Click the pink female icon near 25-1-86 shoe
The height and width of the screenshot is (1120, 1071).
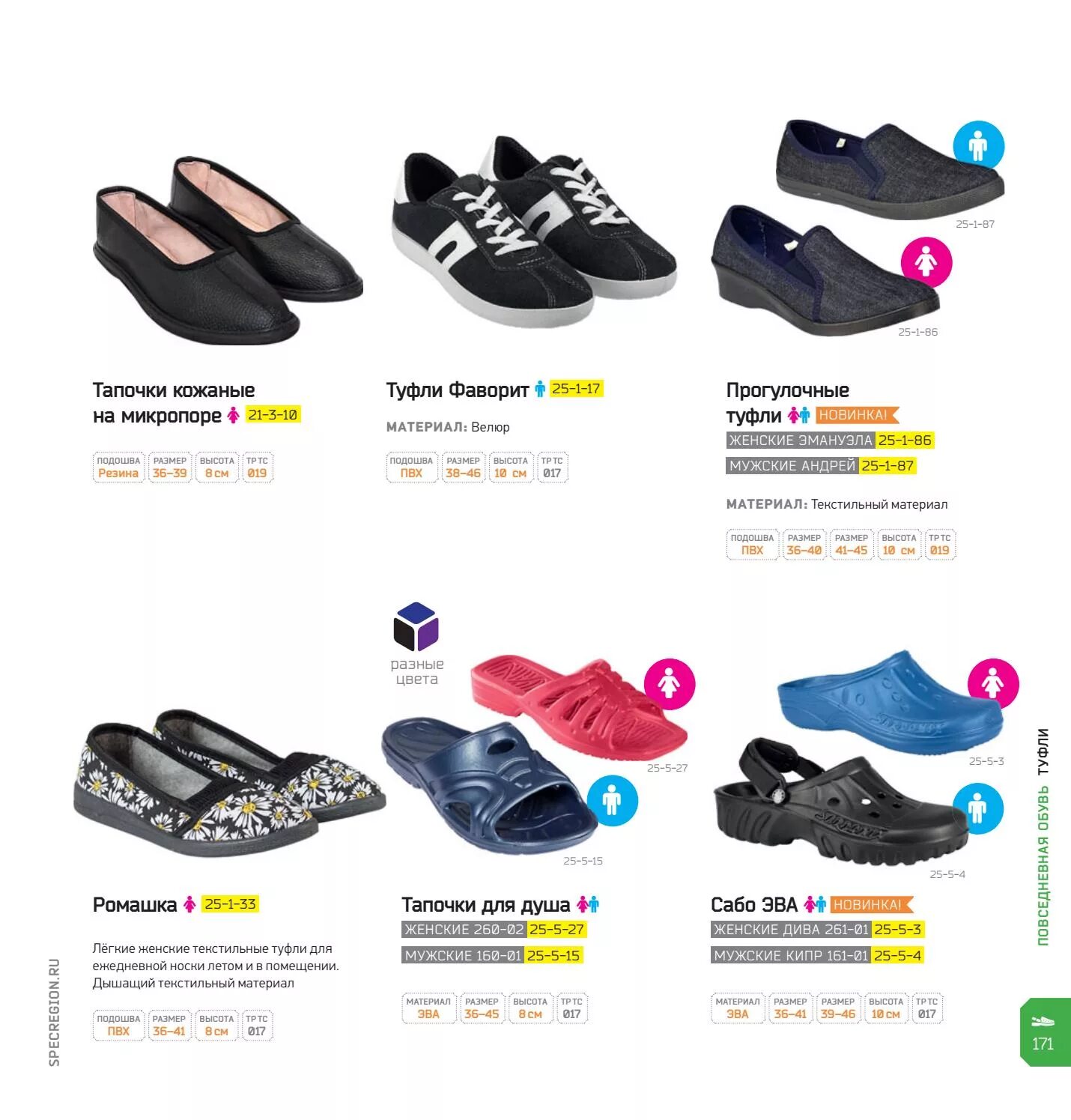coord(926,262)
